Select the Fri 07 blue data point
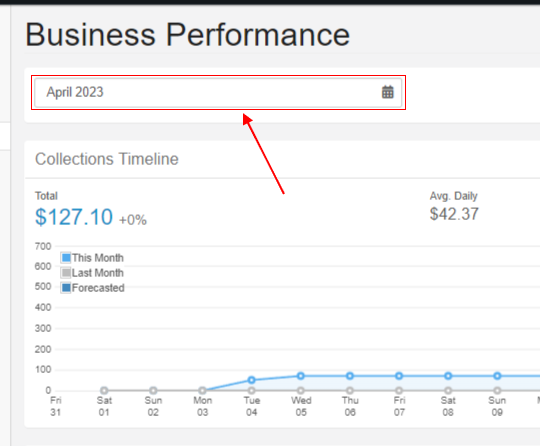Screen dimensions: 540x446 399,376
